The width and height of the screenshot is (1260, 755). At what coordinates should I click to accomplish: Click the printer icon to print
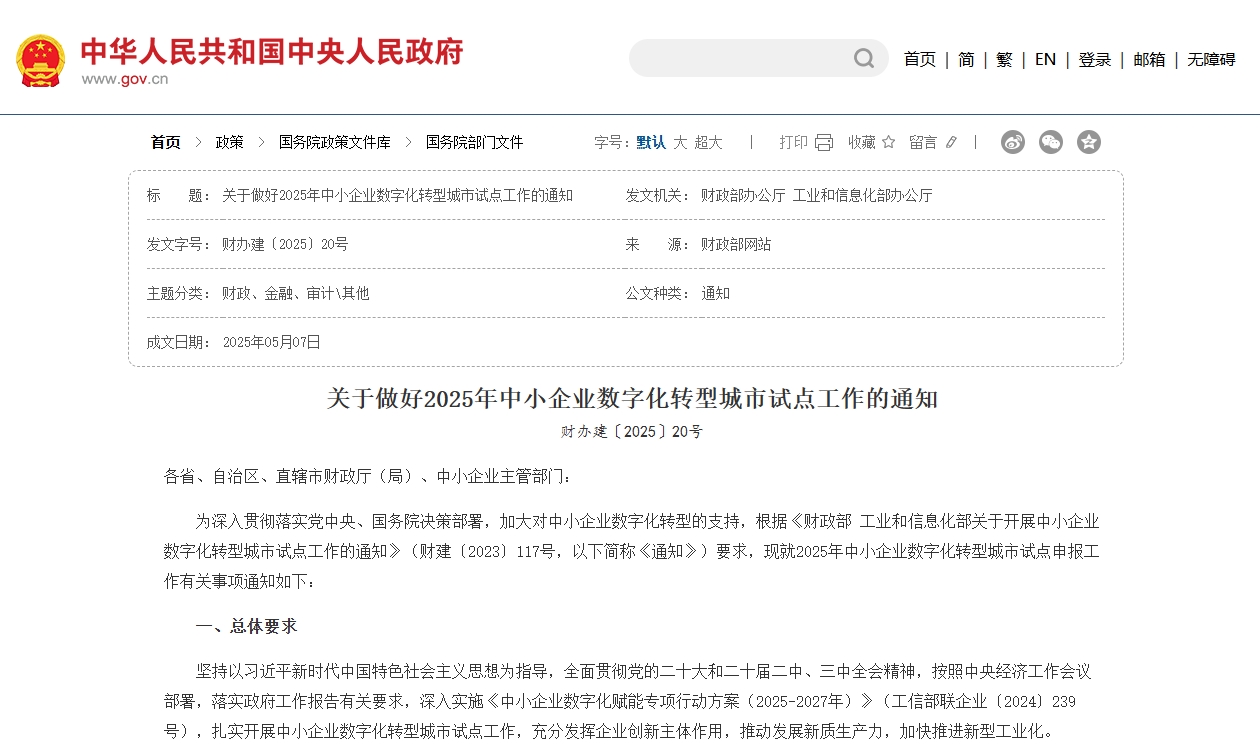click(x=823, y=142)
